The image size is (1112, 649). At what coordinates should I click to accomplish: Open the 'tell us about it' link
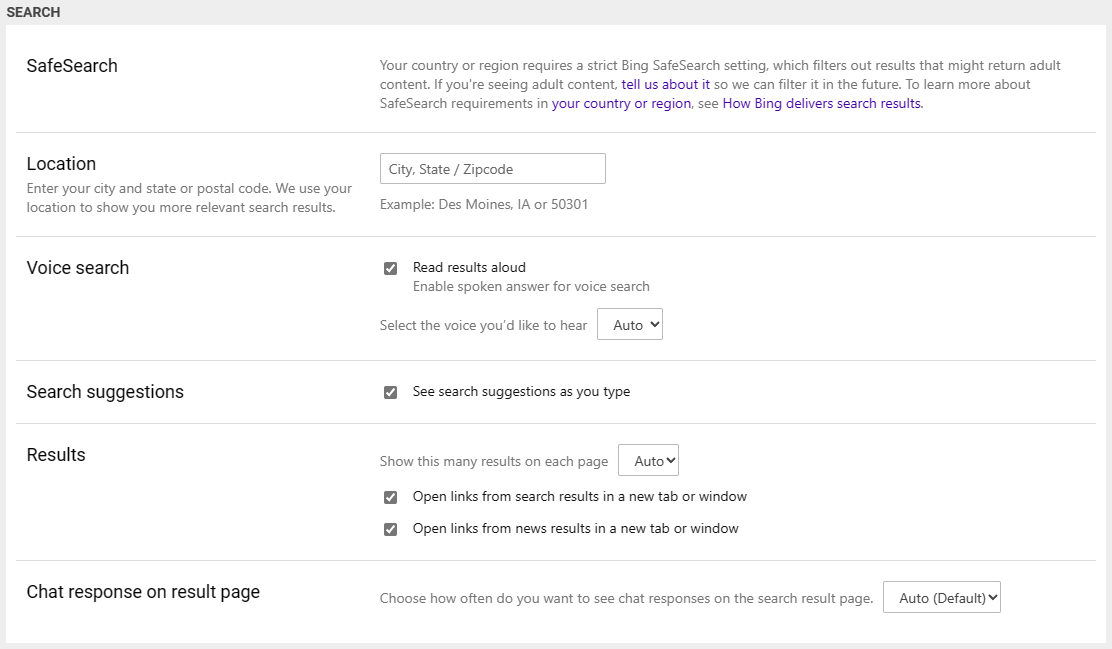click(666, 84)
